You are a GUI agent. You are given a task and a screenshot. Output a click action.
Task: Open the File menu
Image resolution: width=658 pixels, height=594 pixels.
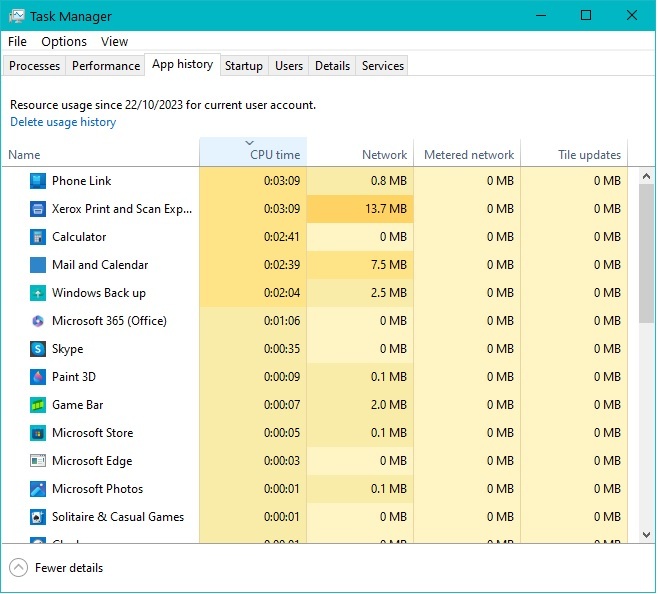(x=17, y=42)
